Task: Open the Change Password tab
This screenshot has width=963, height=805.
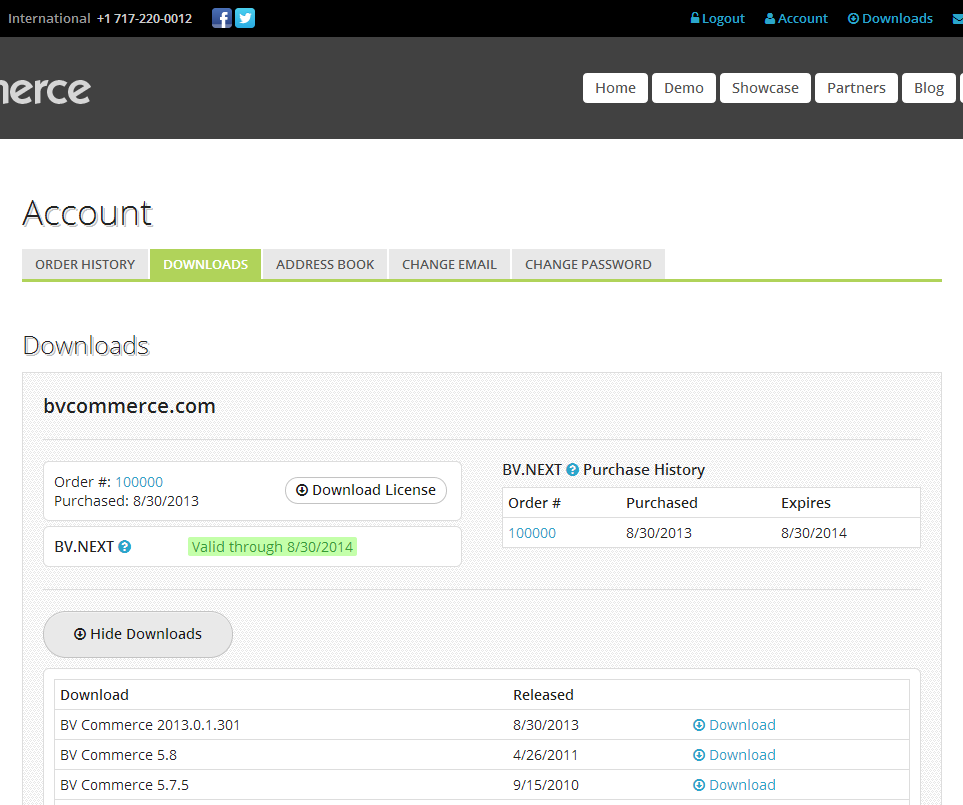Action: point(588,265)
